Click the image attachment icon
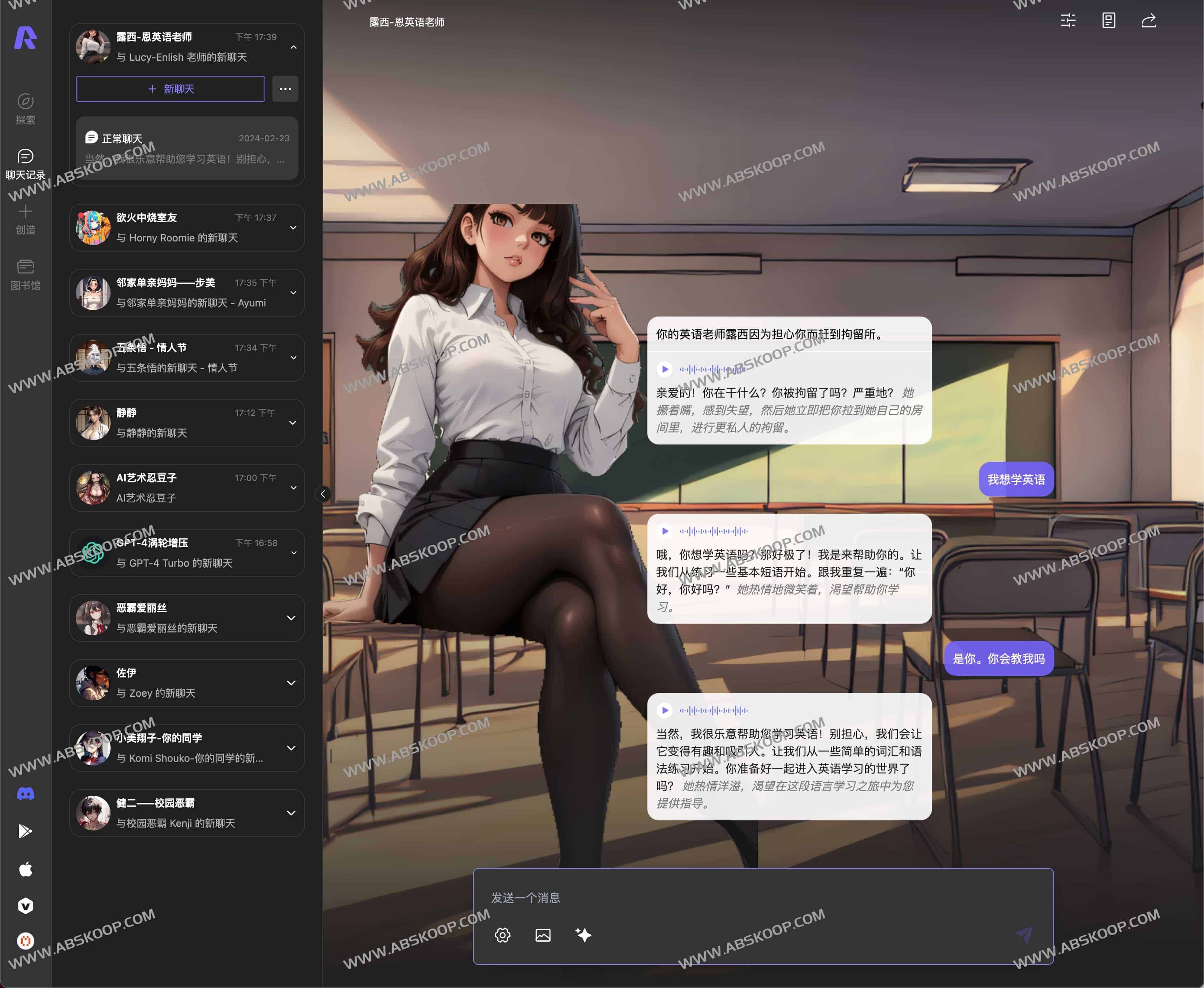This screenshot has height=988, width=1204. [542, 935]
